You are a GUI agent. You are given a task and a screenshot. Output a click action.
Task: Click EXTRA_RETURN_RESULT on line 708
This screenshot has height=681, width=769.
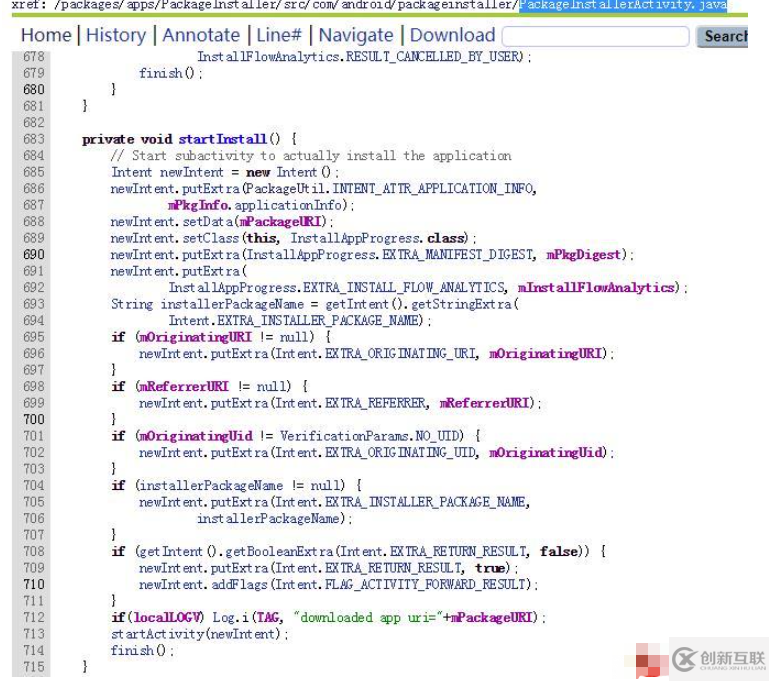[x=458, y=552]
